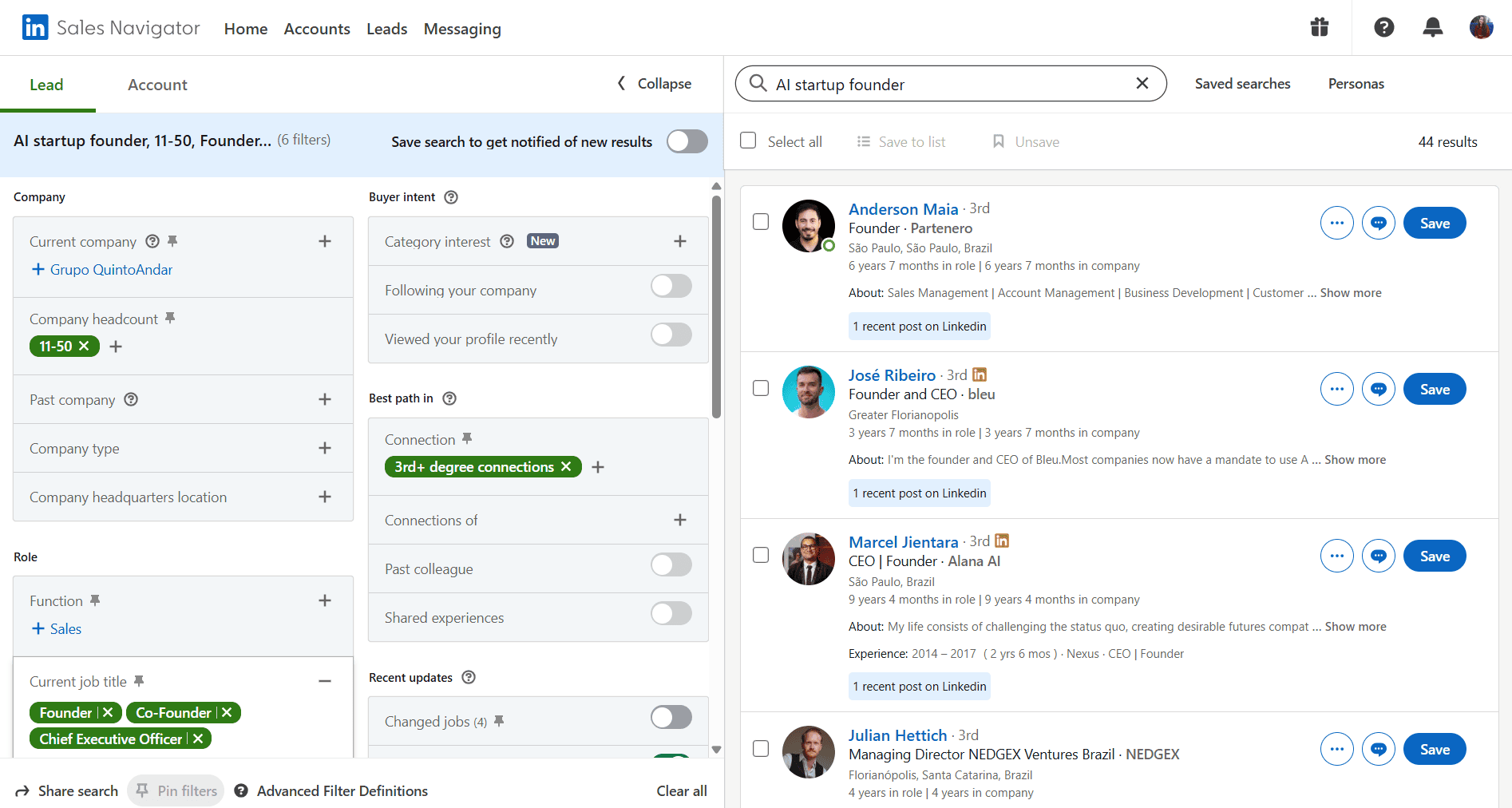Open Saved searches
This screenshot has height=808, width=1512.
(1242, 84)
